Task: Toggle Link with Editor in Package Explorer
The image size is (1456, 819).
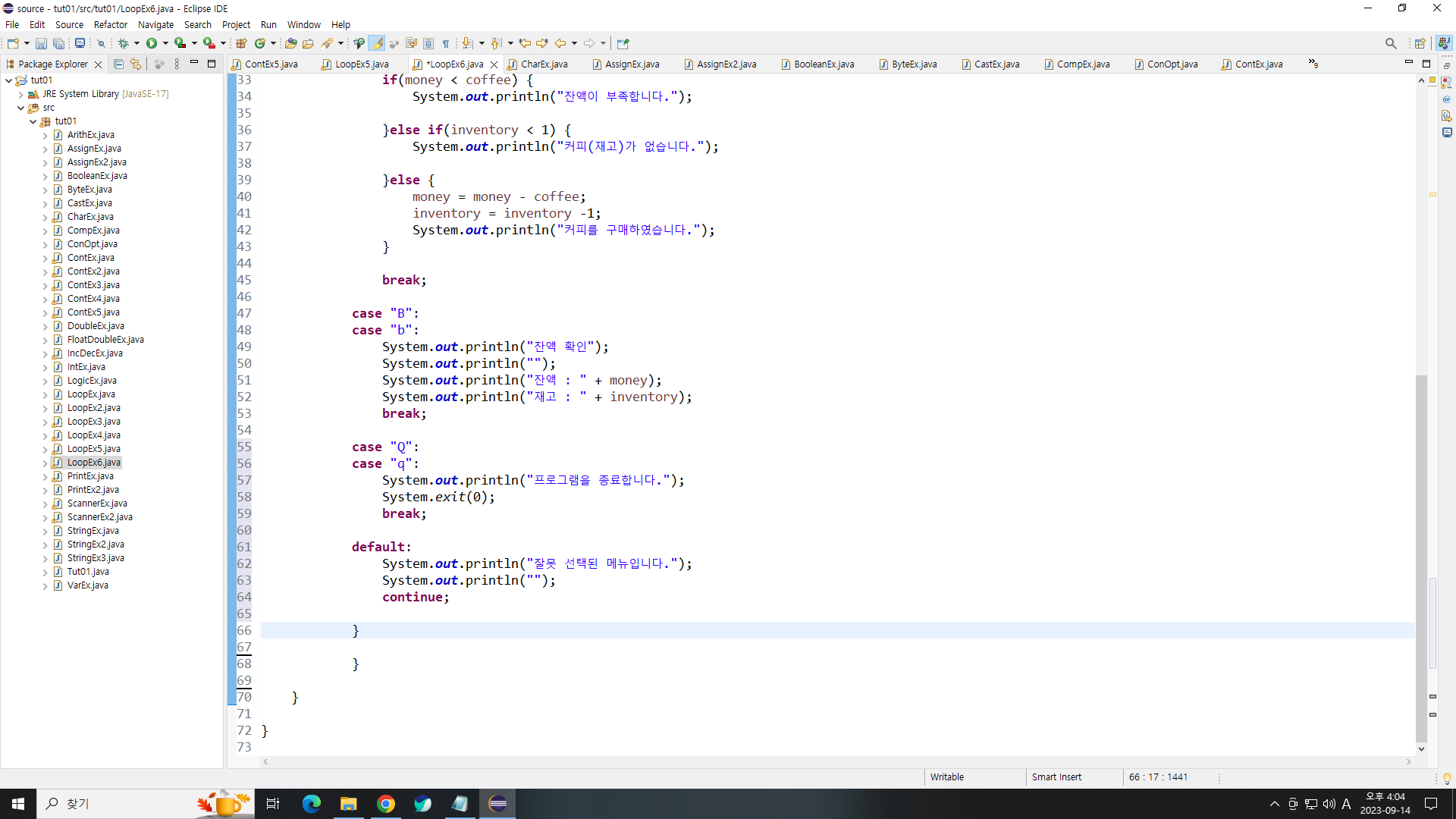Action: [136, 64]
